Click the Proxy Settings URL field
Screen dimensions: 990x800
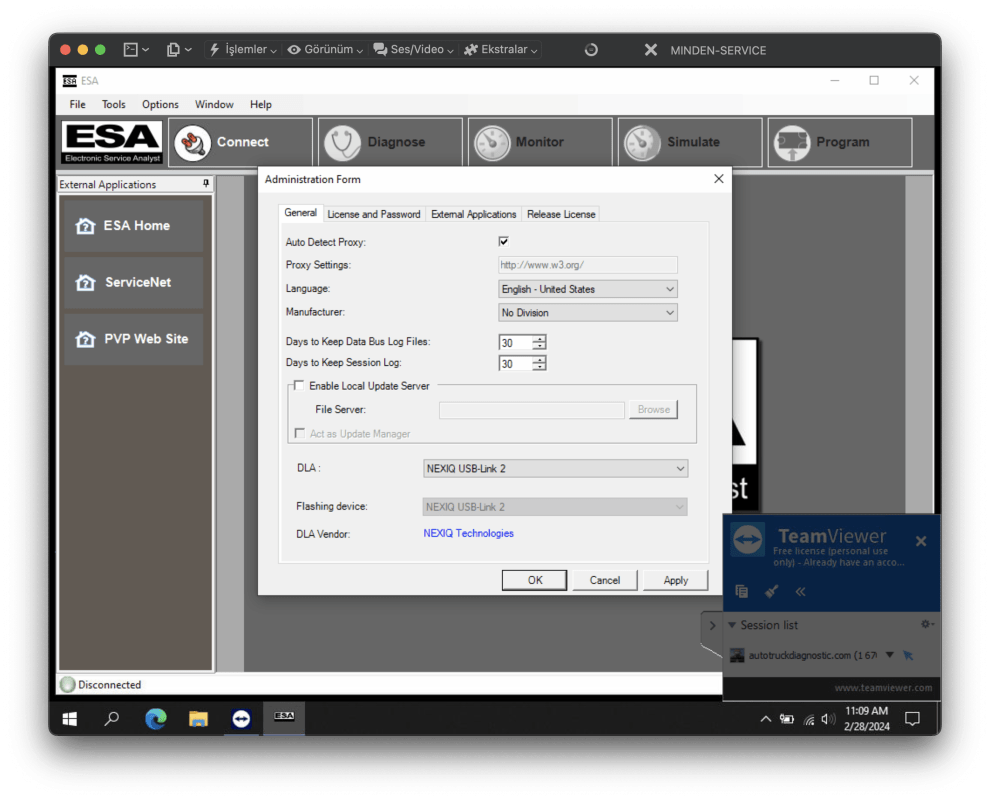588,265
